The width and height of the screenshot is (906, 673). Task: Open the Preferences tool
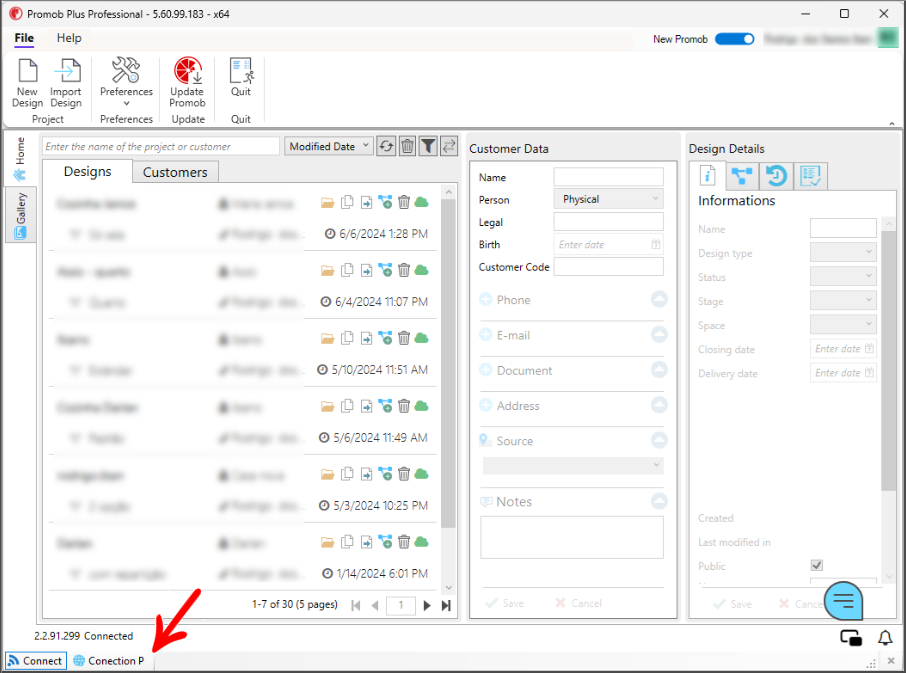coord(126,81)
